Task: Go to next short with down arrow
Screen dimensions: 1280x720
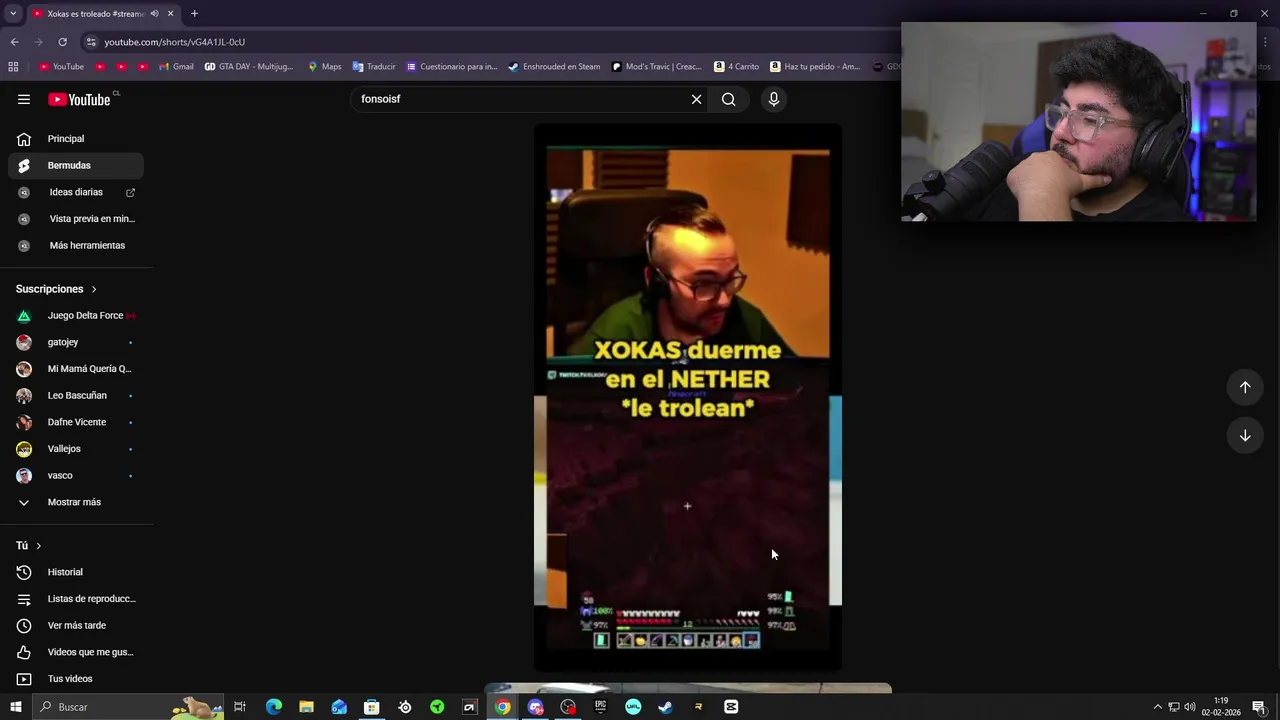Action: (x=1245, y=435)
